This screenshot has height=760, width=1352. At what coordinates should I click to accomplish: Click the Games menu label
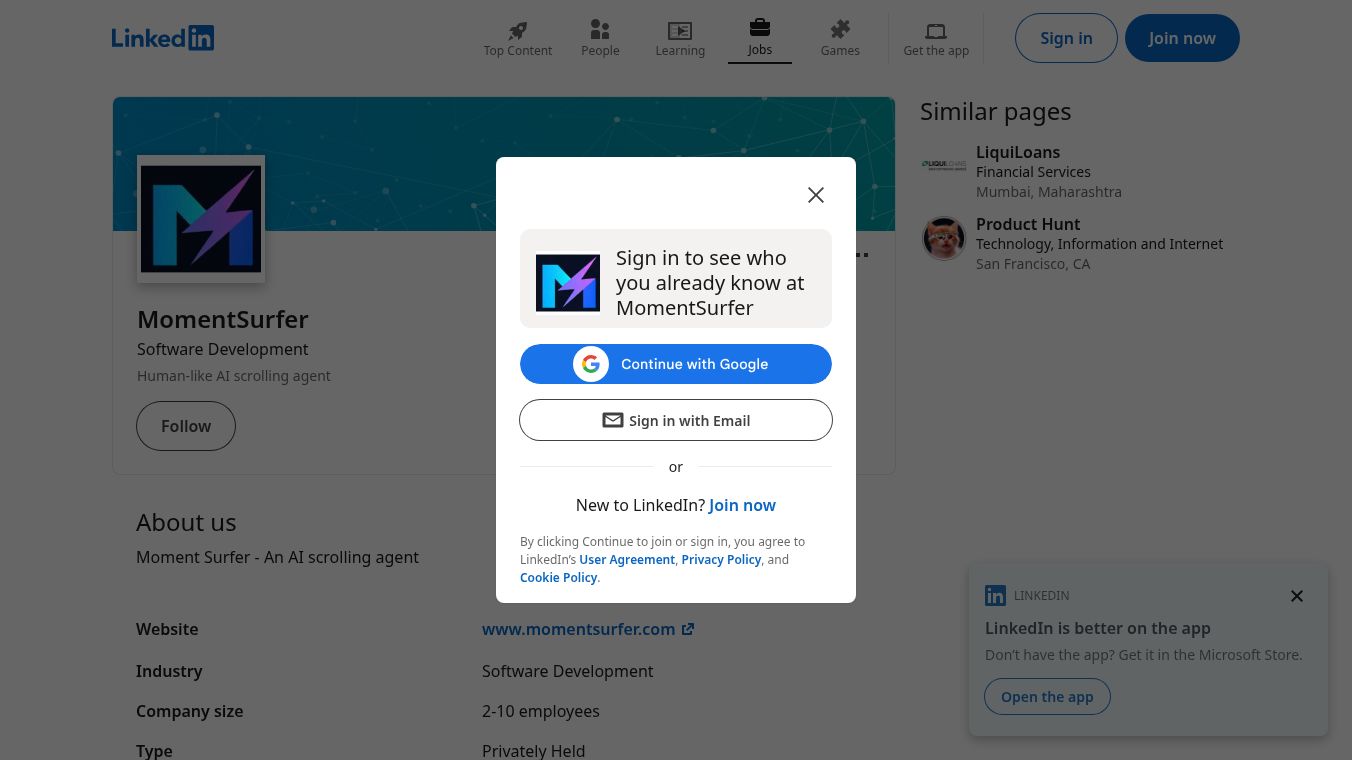coord(840,51)
